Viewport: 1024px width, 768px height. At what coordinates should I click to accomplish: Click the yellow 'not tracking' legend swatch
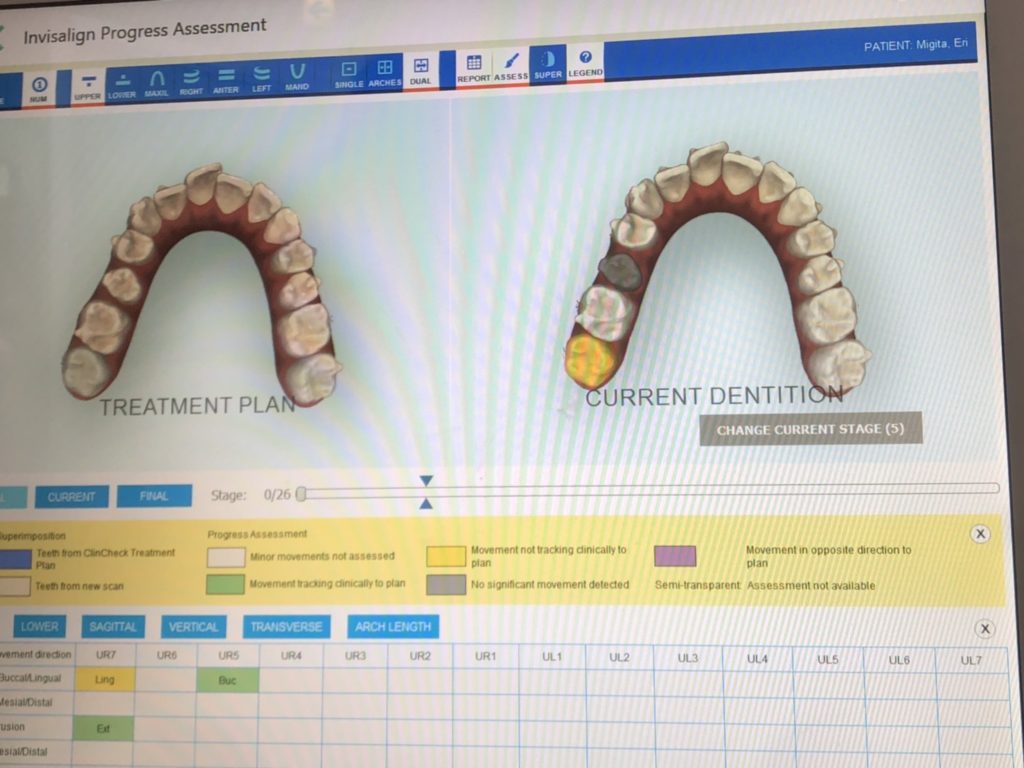coord(446,556)
